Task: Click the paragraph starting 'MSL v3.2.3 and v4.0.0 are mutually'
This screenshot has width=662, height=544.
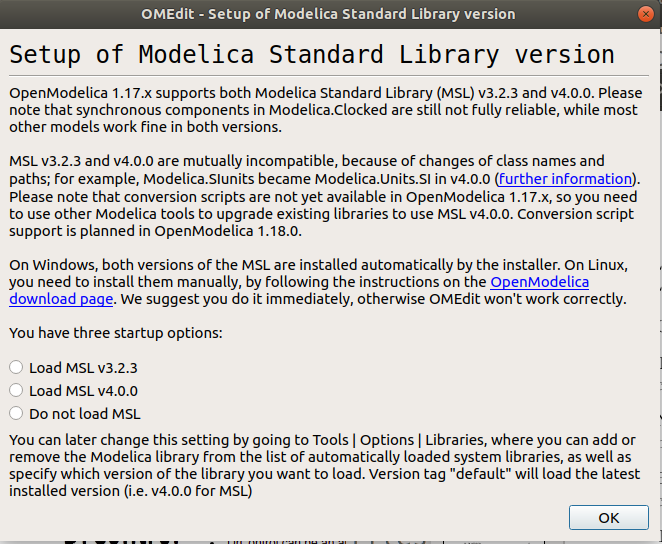Action: click(325, 196)
